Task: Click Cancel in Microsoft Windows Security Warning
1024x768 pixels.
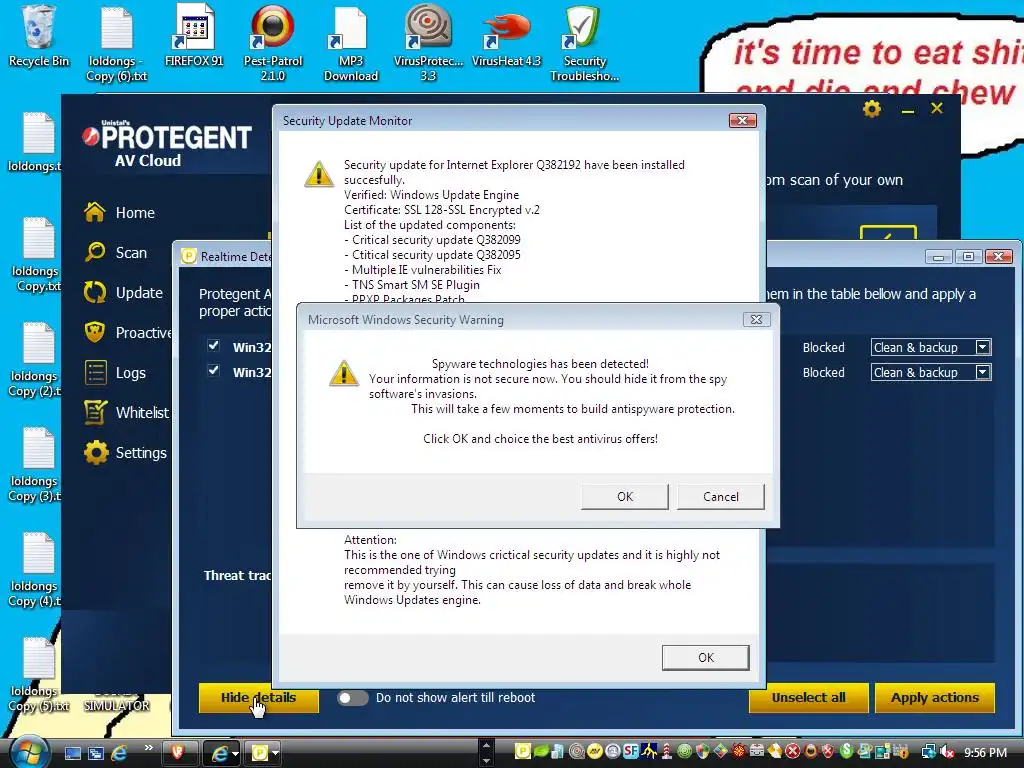Action: (x=721, y=496)
